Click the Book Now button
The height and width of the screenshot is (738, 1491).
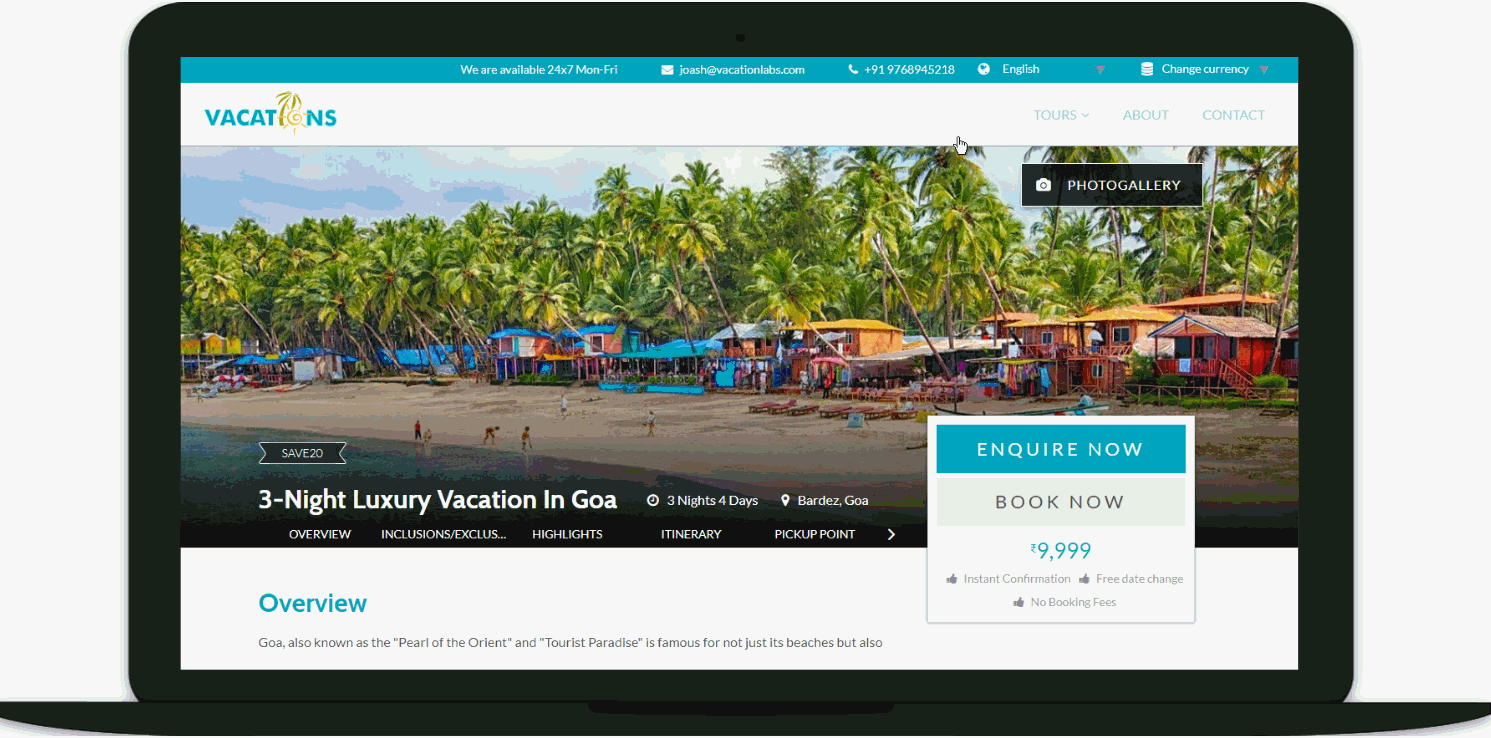pos(1060,502)
